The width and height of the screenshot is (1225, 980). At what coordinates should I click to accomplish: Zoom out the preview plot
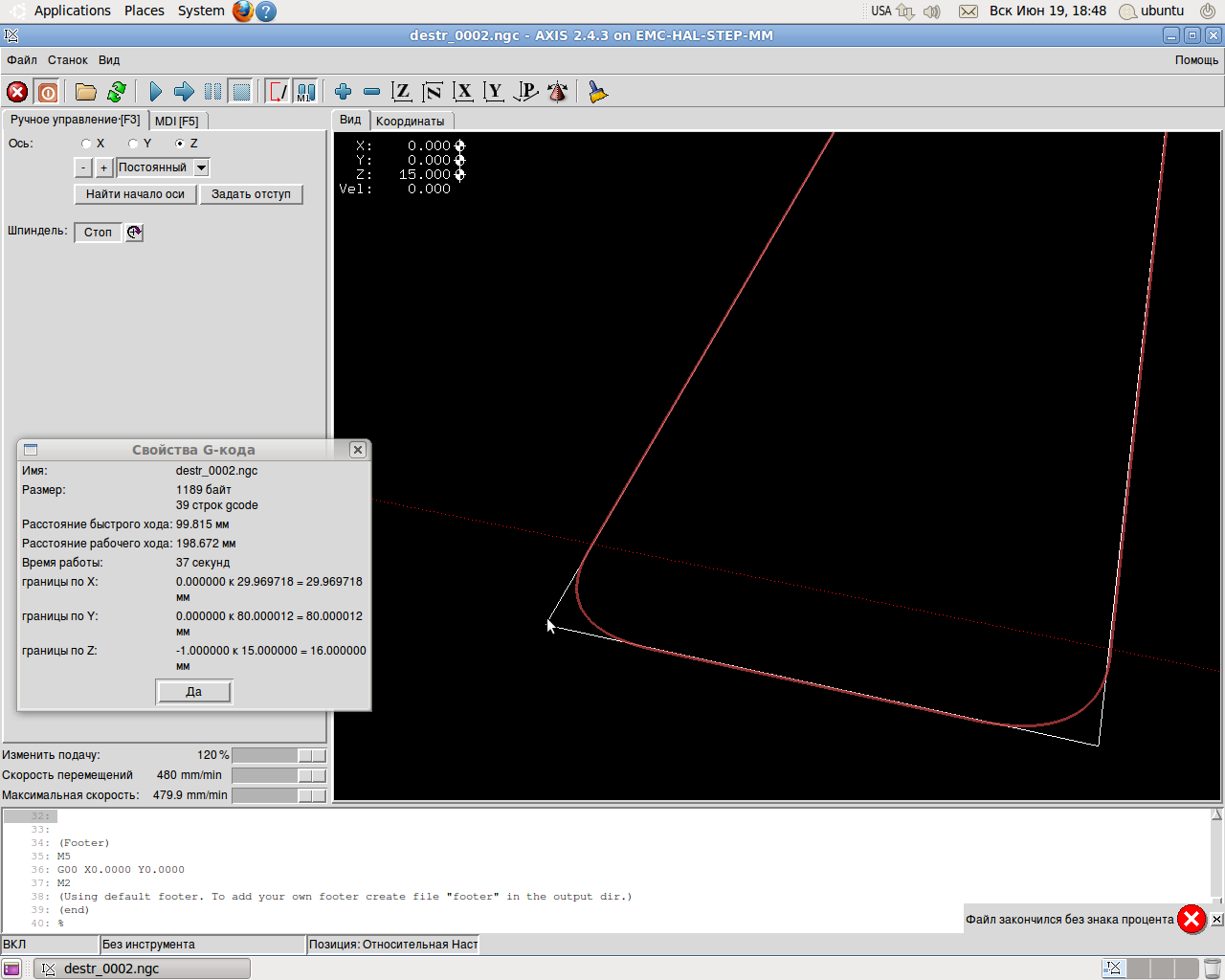pyautogui.click(x=371, y=92)
